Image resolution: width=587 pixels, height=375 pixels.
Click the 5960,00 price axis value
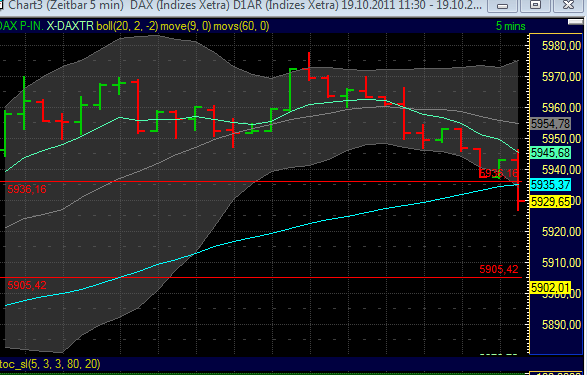click(x=561, y=108)
